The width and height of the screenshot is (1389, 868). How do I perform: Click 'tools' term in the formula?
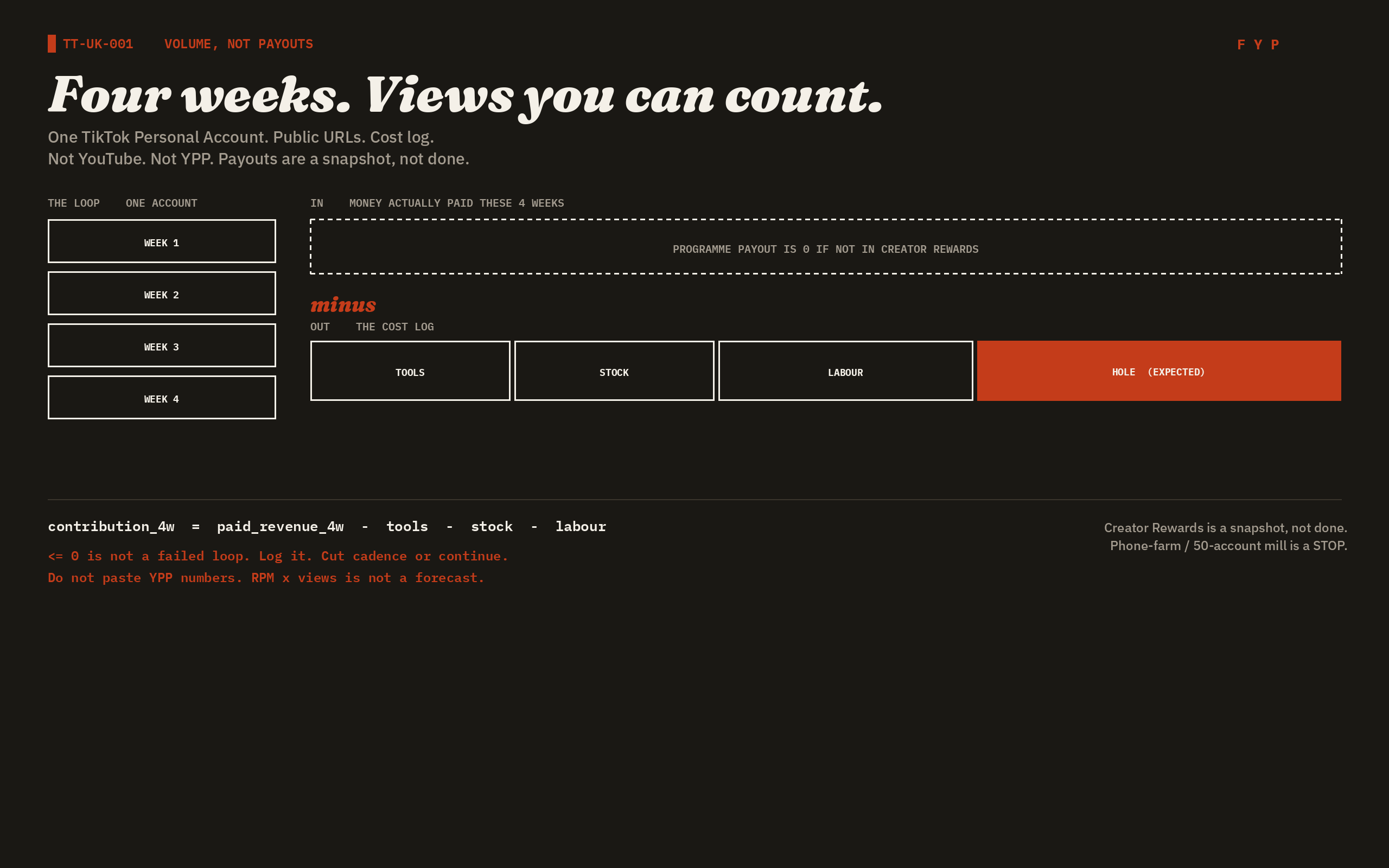407,526
